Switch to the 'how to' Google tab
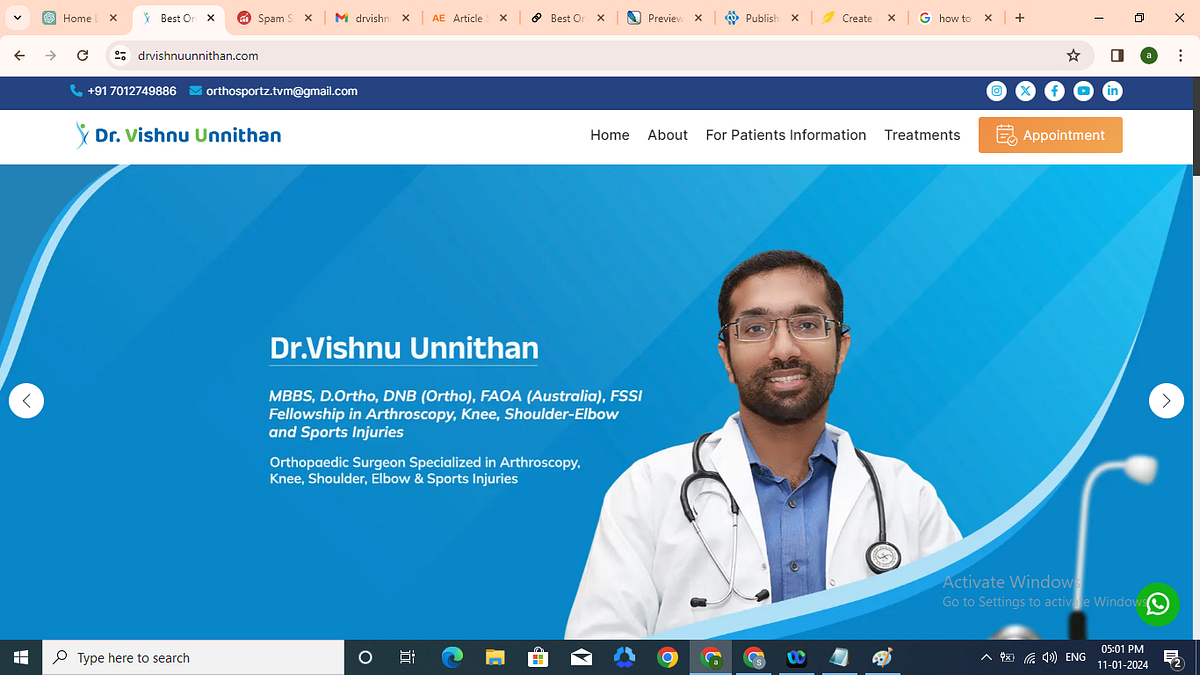Viewport: 1200px width, 675px height. pyautogui.click(x=955, y=18)
